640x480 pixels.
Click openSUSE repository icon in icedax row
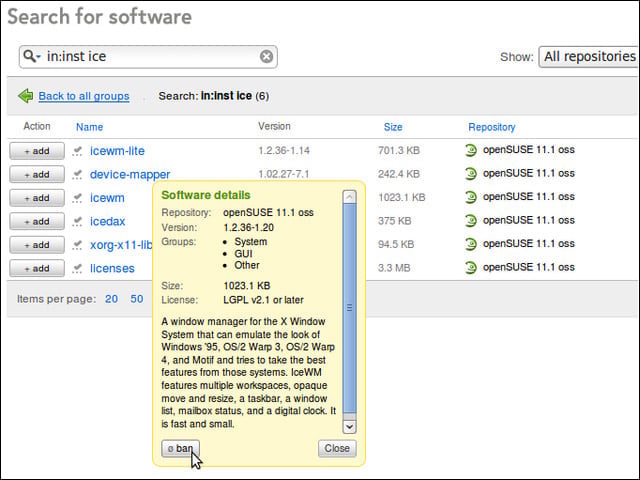click(x=471, y=221)
